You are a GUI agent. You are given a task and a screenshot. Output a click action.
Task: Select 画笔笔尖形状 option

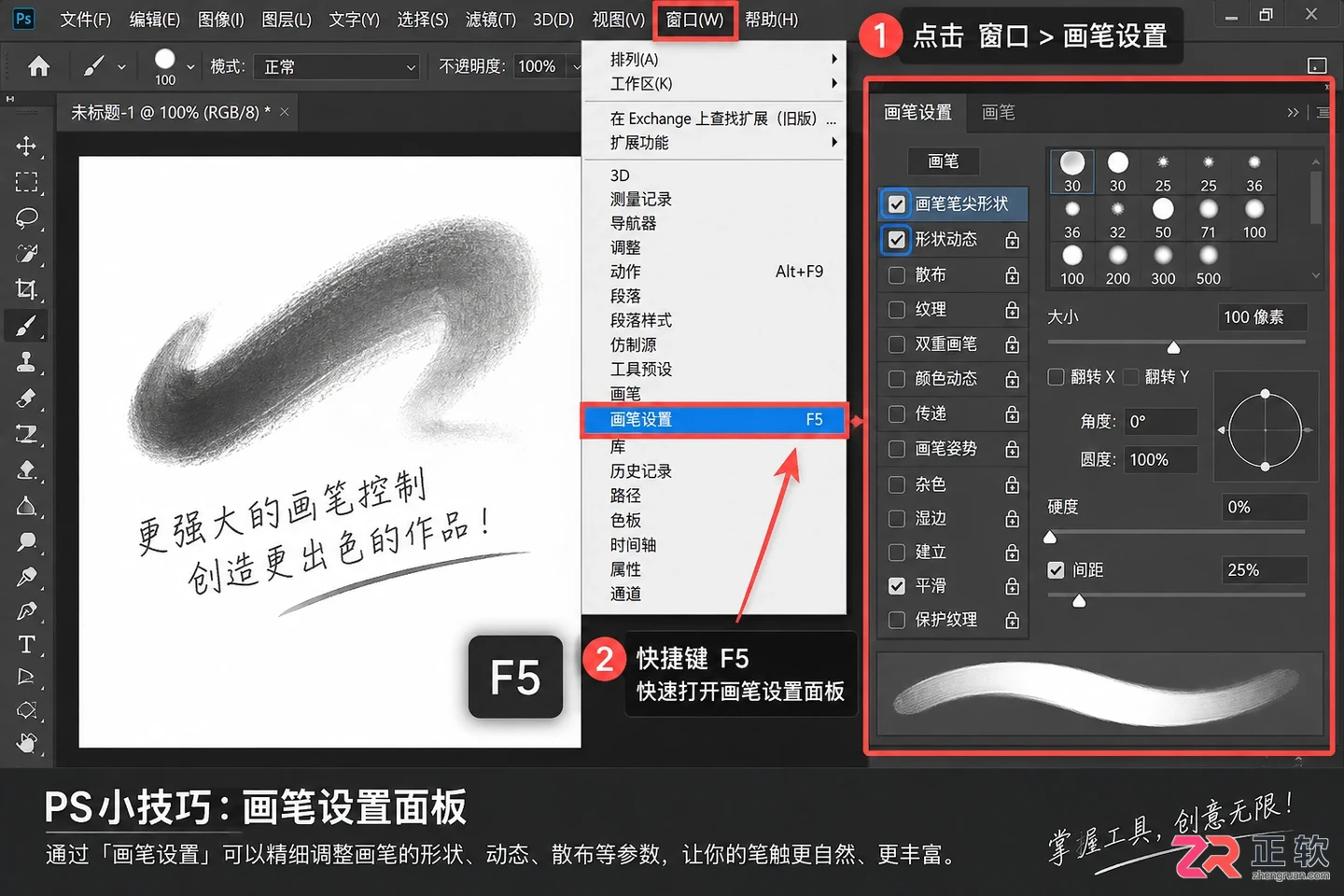pyautogui.click(x=953, y=203)
